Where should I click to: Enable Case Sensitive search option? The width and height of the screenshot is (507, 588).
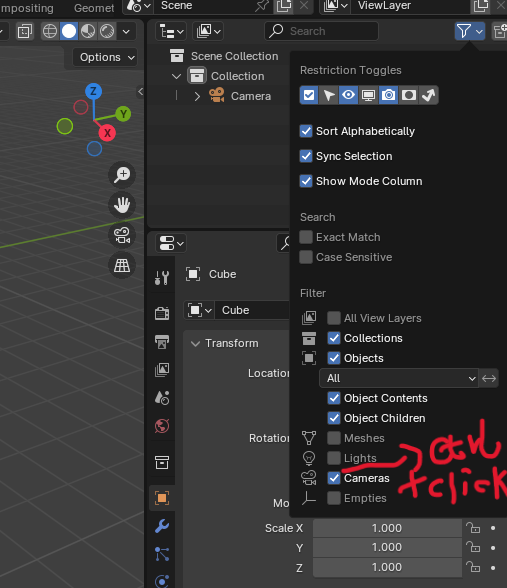click(x=306, y=257)
